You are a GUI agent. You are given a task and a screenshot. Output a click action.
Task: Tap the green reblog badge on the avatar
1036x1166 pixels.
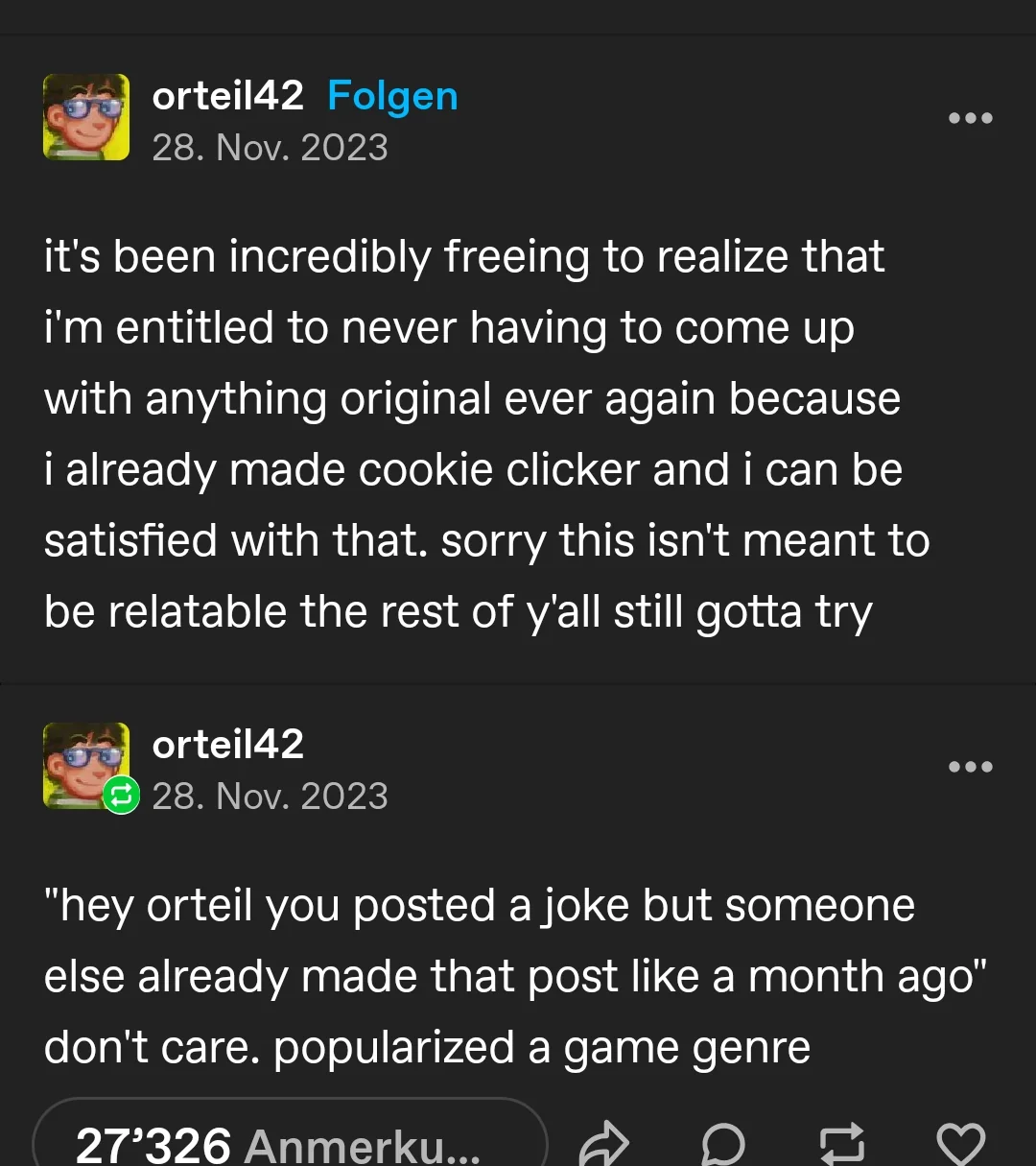(x=122, y=796)
